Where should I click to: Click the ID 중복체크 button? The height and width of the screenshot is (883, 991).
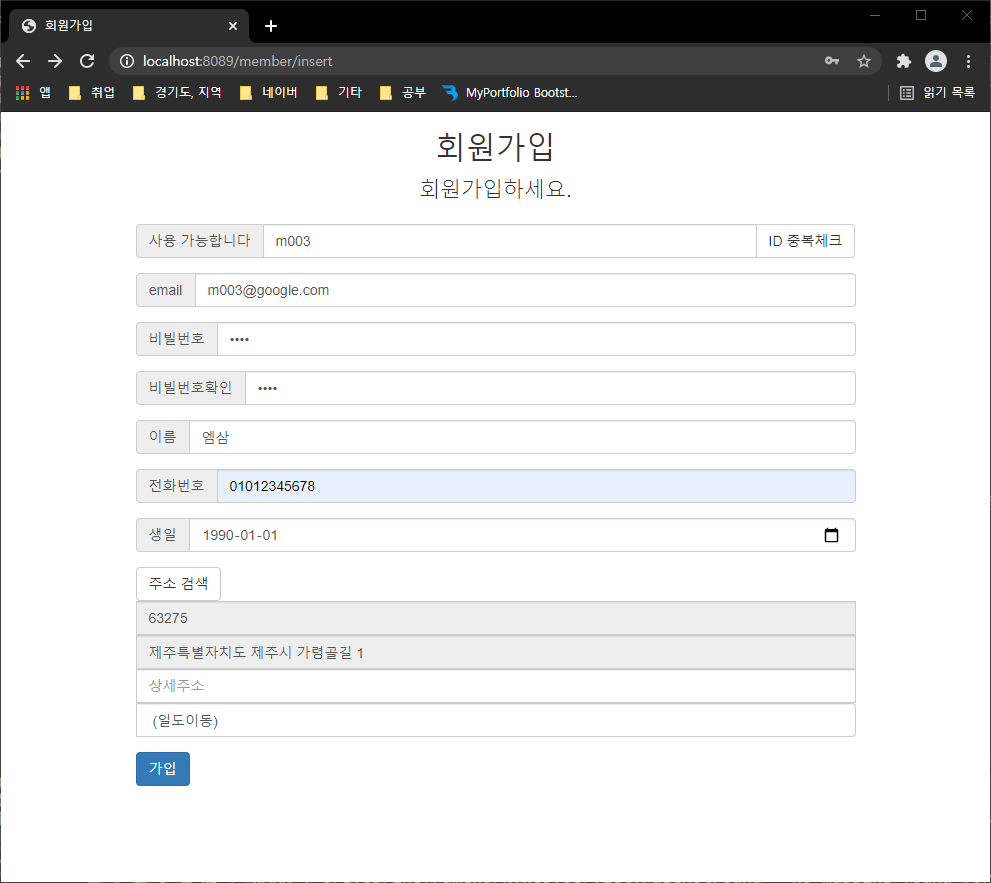(x=805, y=240)
